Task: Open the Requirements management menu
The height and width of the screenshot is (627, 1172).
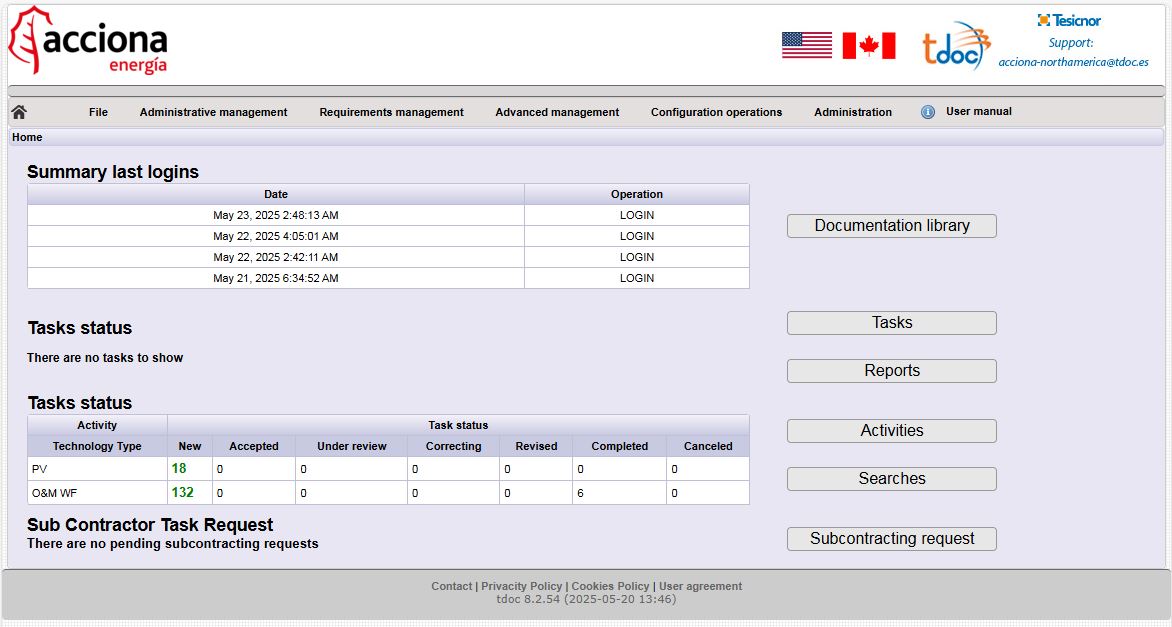Action: pos(392,112)
